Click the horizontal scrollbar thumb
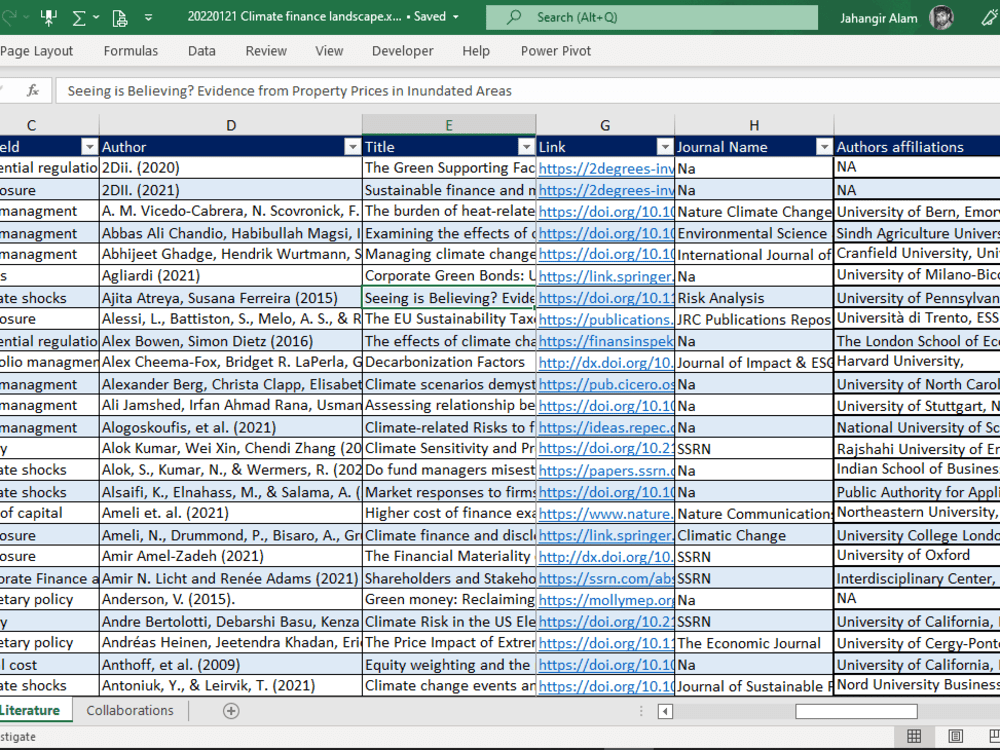 pos(856,711)
